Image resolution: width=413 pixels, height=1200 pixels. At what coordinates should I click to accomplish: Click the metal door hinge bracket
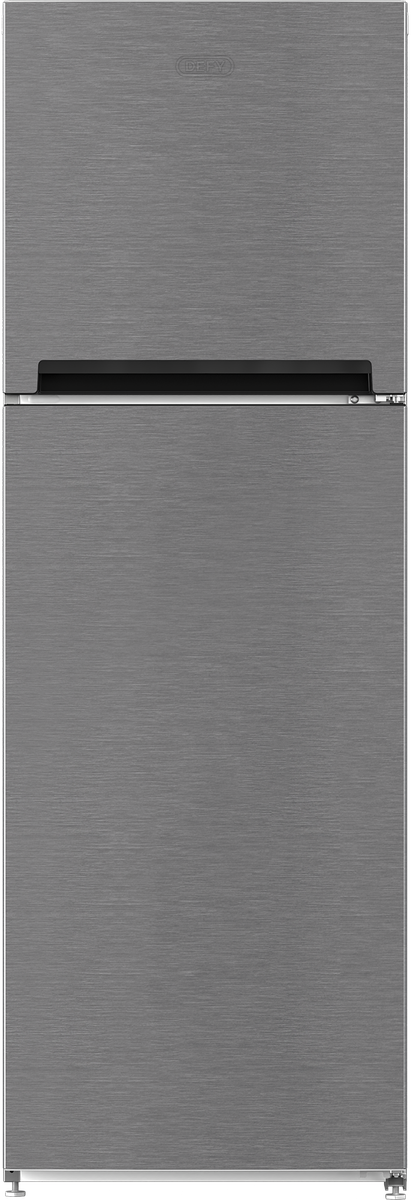point(391,399)
